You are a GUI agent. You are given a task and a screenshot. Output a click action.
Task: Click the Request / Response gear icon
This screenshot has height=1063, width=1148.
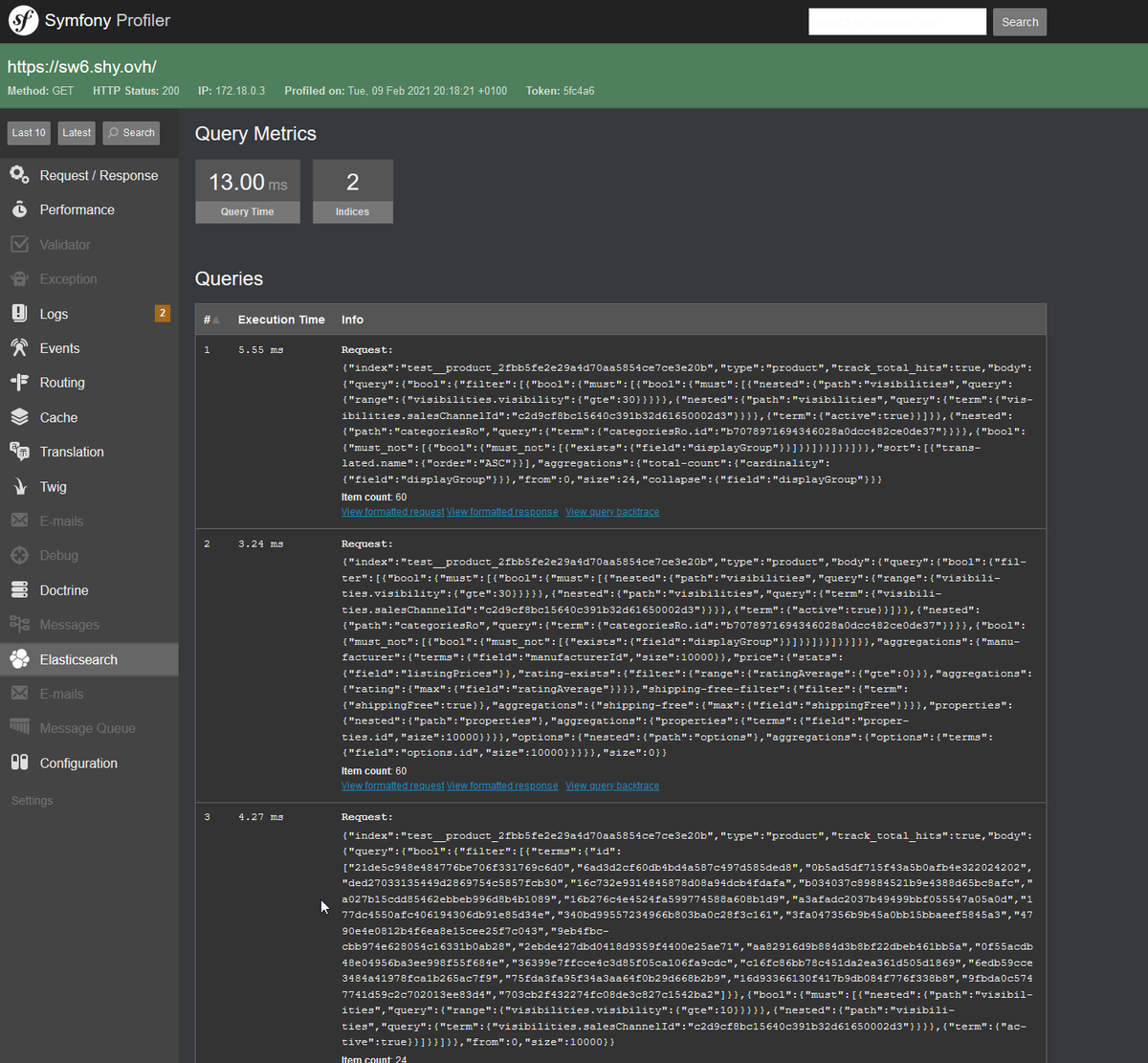[19, 175]
